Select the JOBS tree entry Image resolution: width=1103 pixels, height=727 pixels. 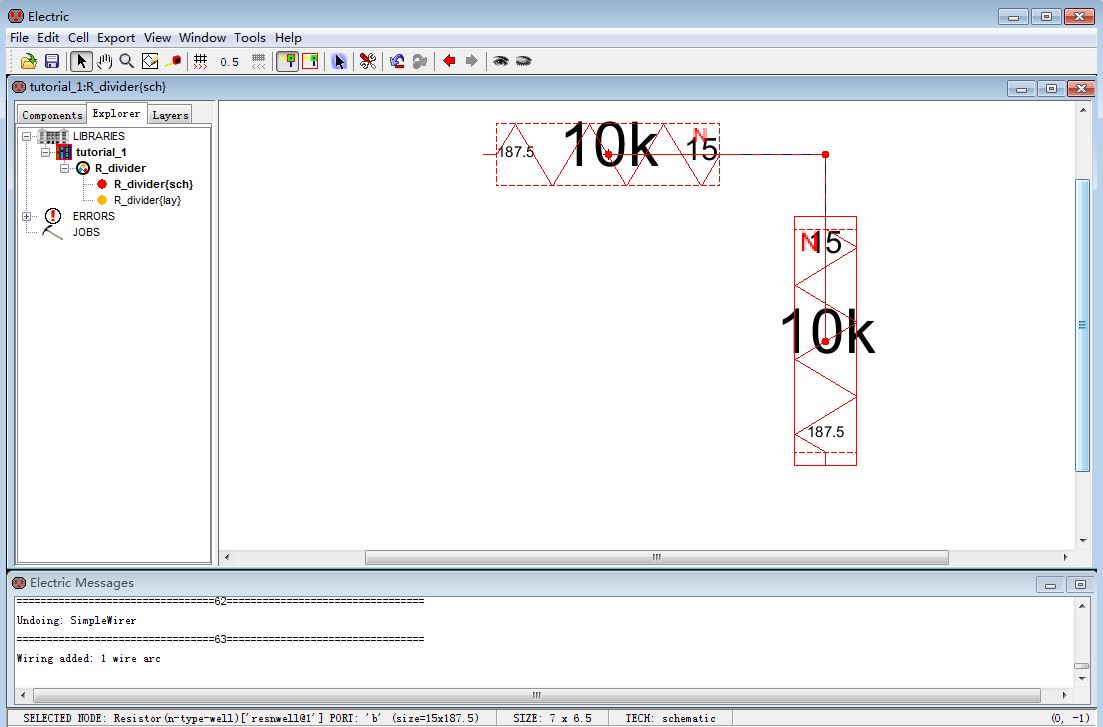pos(86,232)
